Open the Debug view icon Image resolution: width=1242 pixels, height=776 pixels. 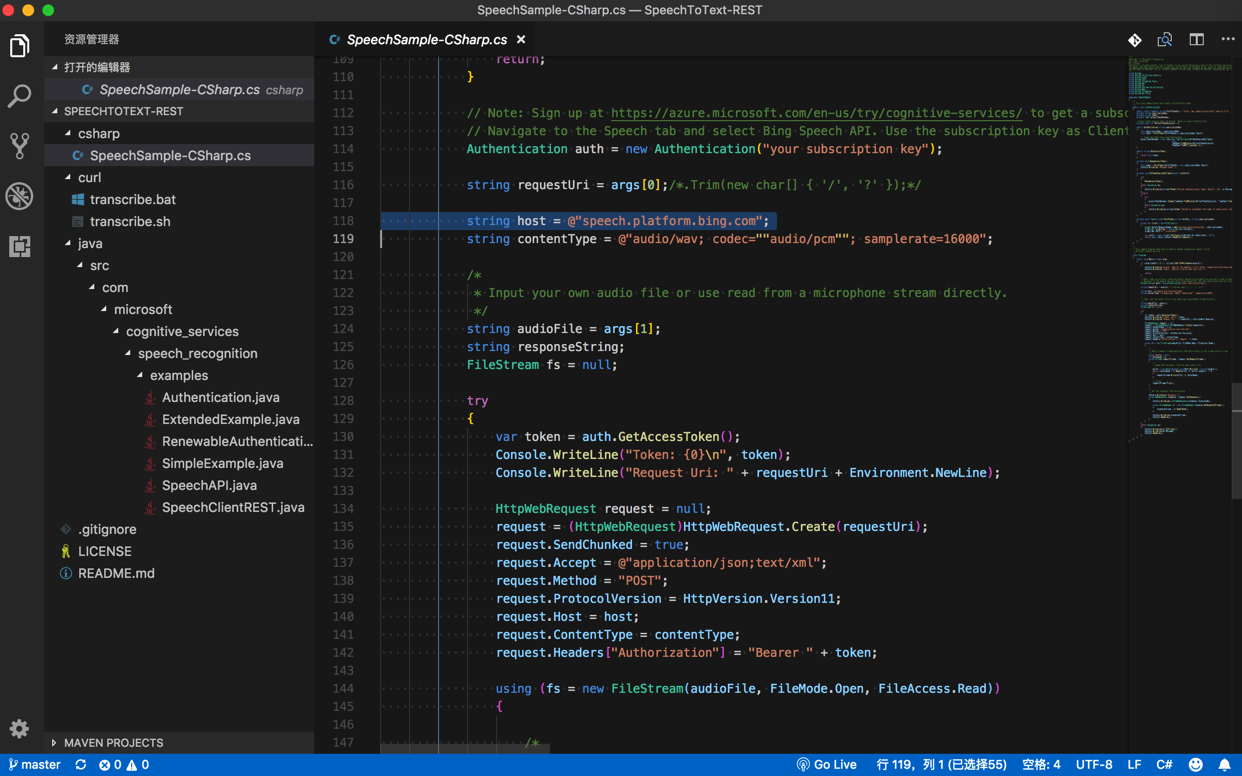point(20,196)
